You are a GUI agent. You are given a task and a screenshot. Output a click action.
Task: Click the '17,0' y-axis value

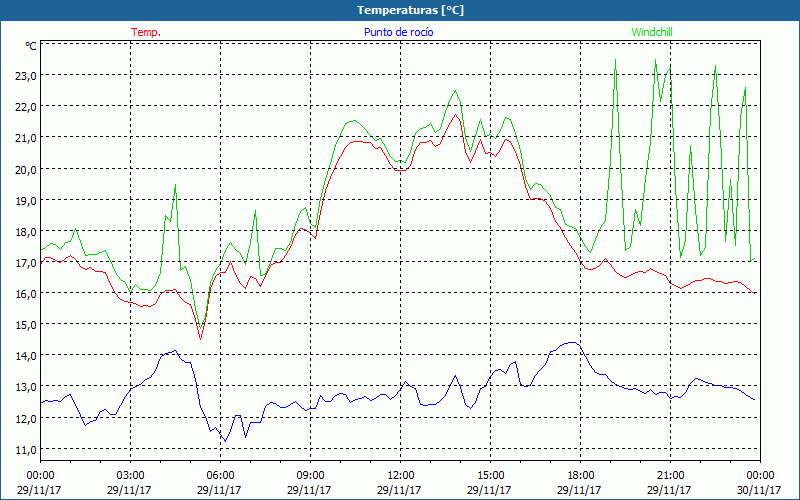[26, 263]
